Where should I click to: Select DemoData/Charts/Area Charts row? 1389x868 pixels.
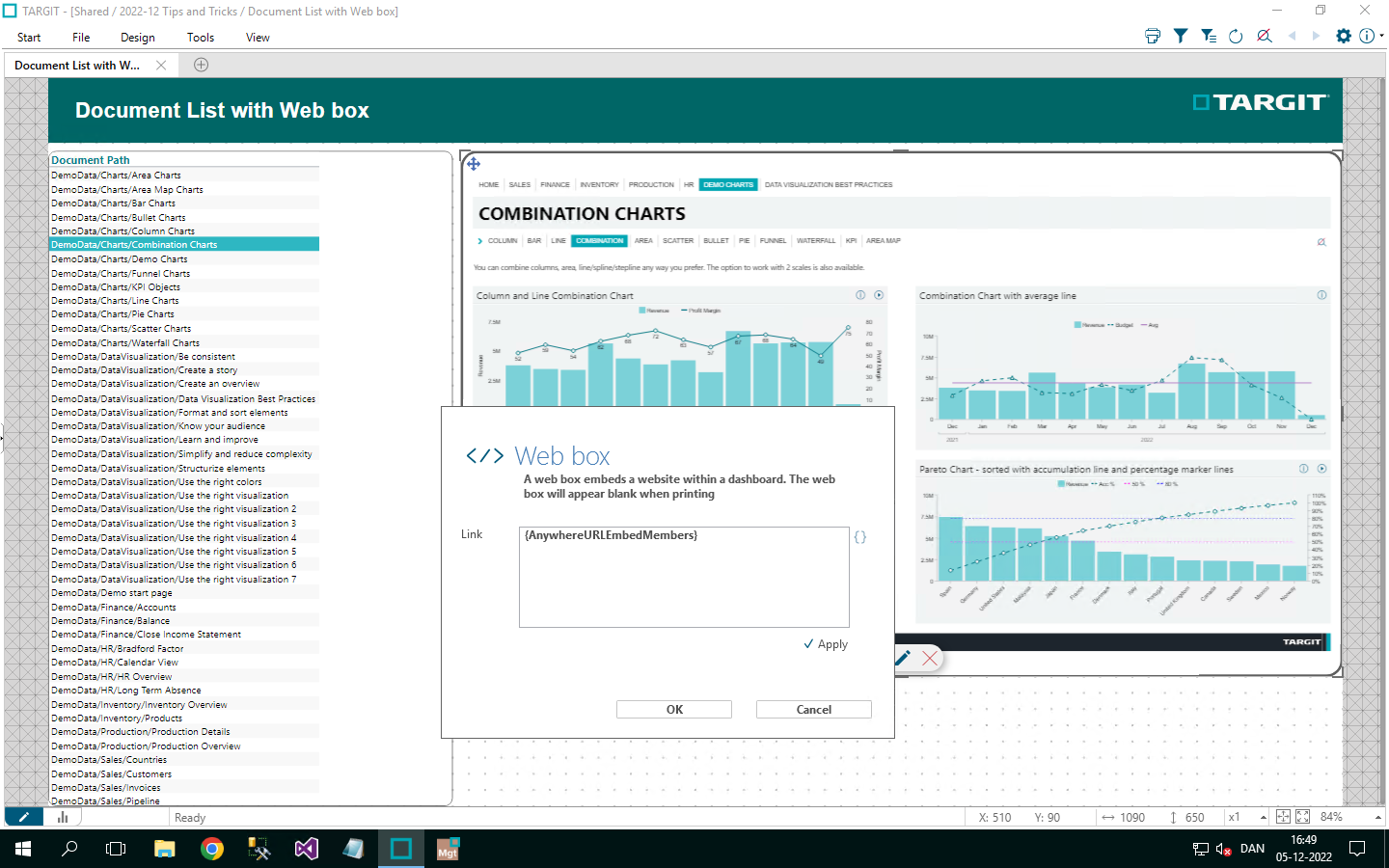tap(184, 176)
